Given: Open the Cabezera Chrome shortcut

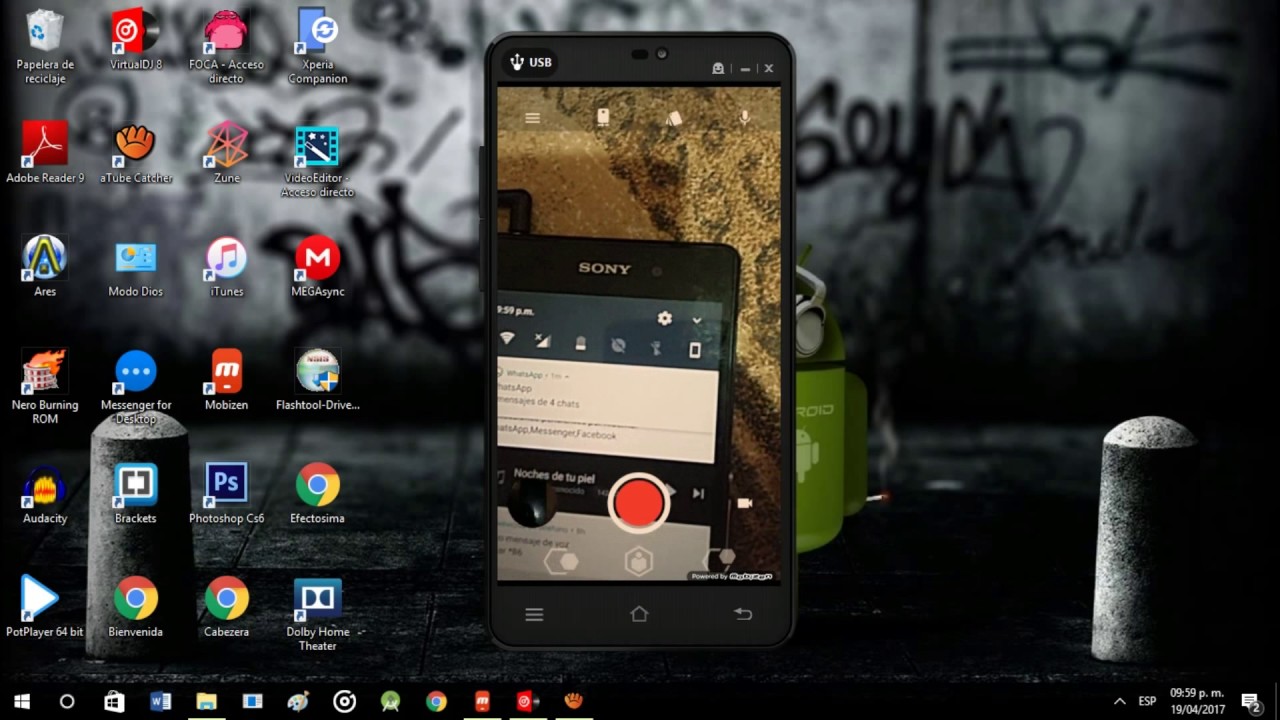Looking at the screenshot, I should coord(227,607).
